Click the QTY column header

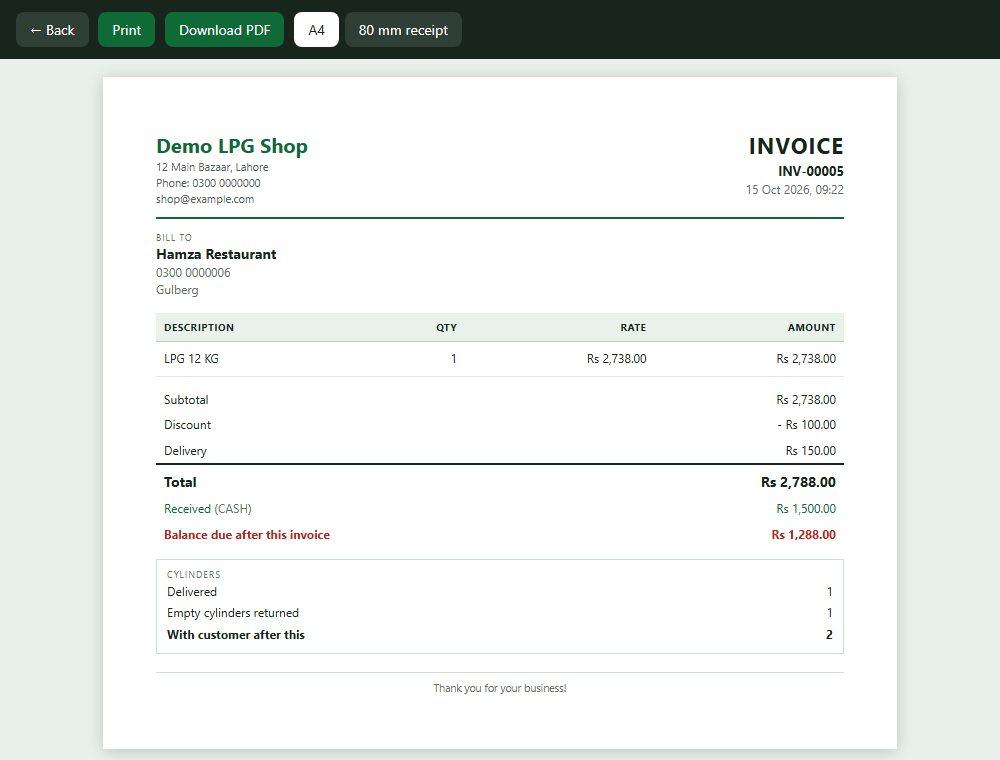point(446,327)
